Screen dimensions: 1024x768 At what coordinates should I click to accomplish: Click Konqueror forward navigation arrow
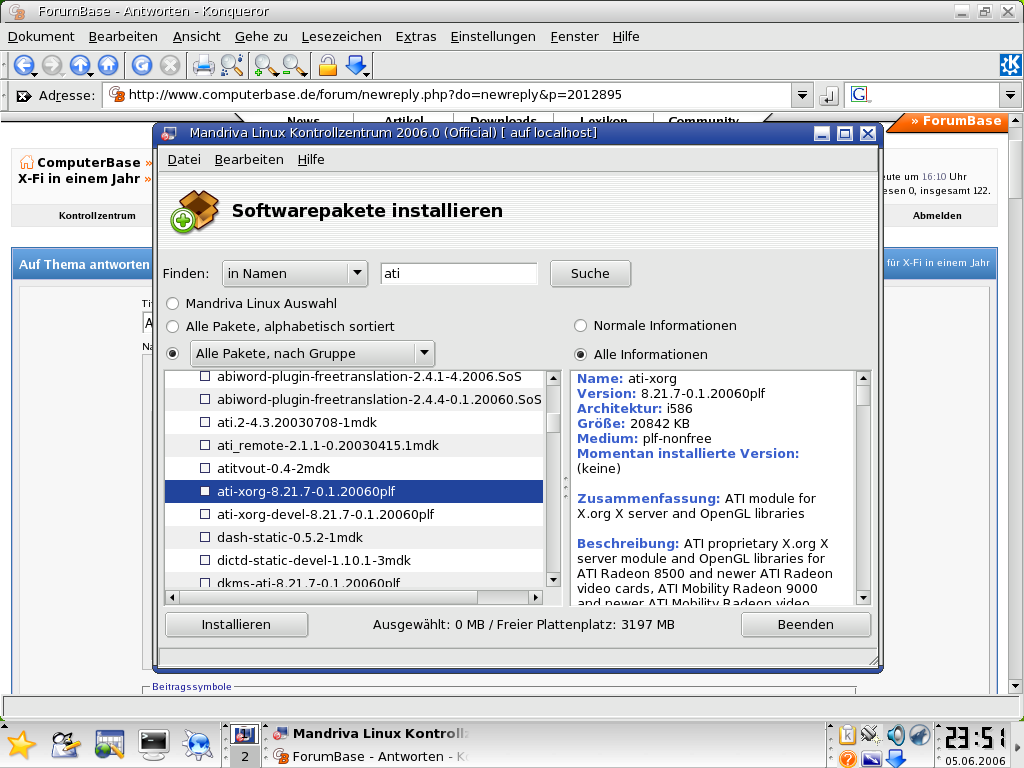[52, 65]
